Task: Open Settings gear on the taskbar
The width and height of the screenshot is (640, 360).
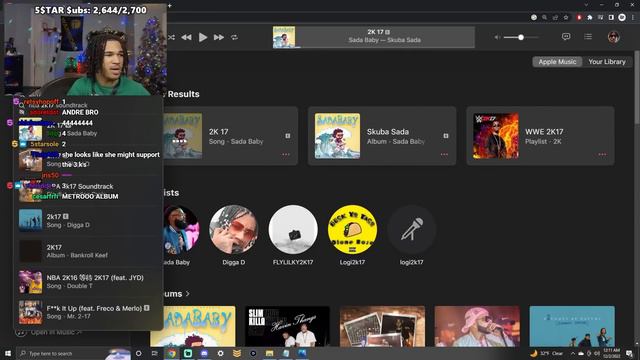Action: pyautogui.click(x=220, y=353)
